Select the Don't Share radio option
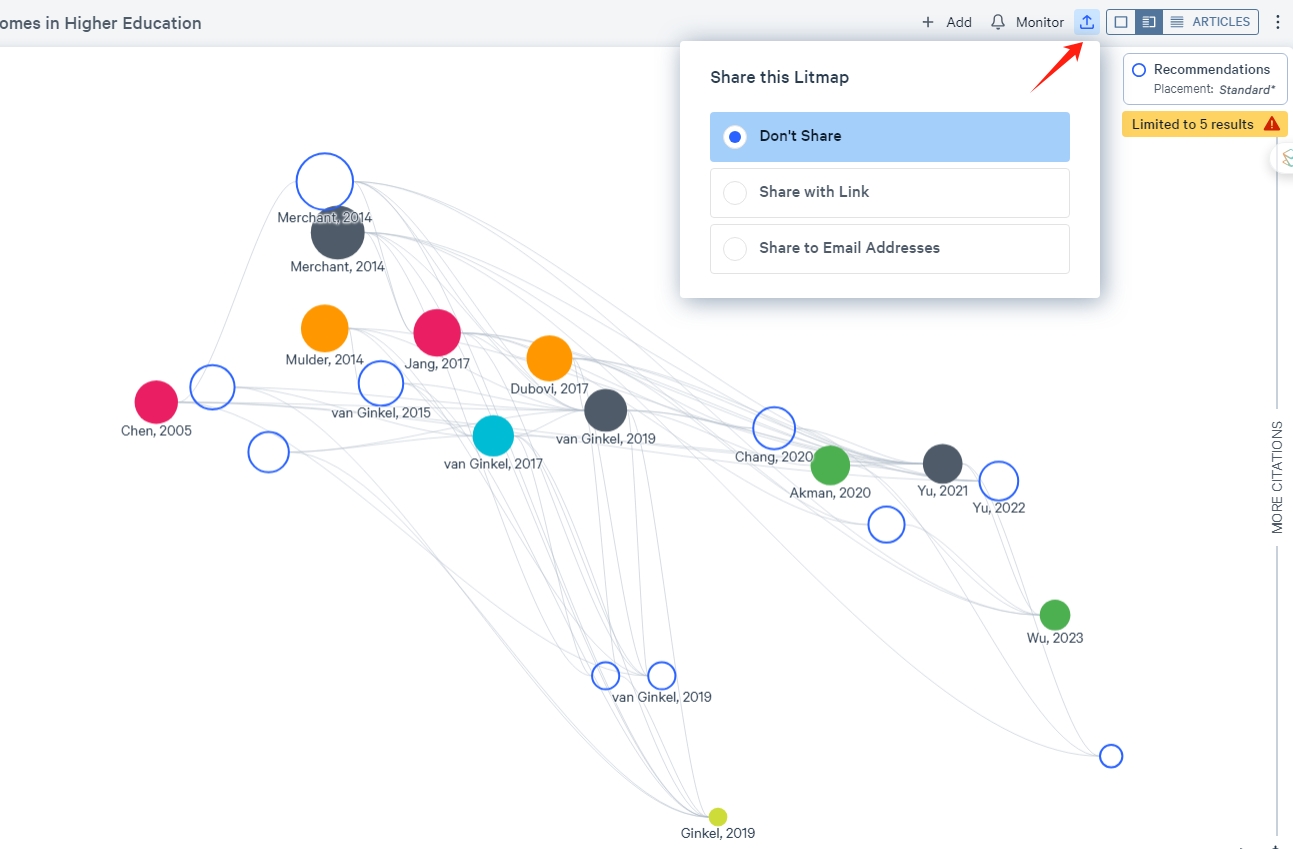Screen dimensions: 1293x849 pos(735,137)
